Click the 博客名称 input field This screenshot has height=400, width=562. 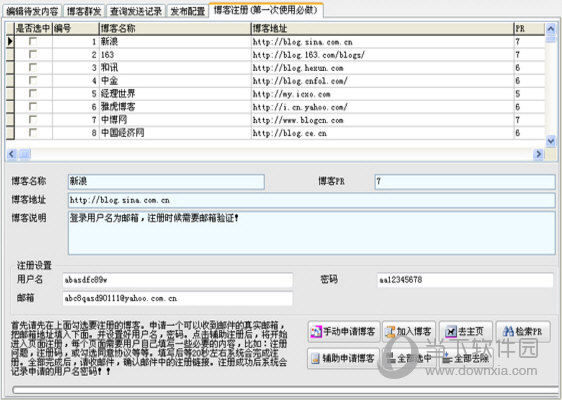pos(166,182)
